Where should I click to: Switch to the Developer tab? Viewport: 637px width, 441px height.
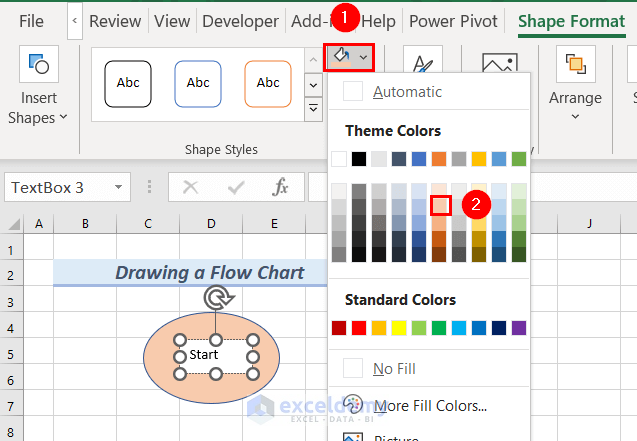tap(240, 21)
